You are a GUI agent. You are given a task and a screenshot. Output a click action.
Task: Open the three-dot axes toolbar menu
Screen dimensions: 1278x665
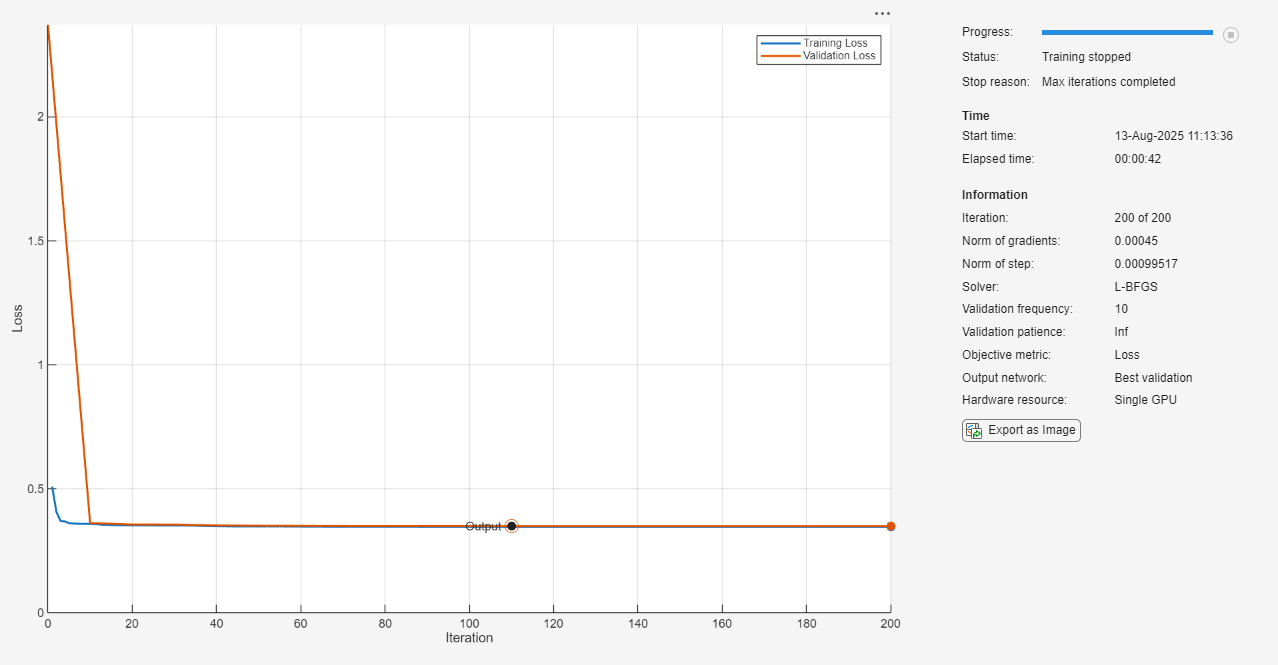(881, 13)
